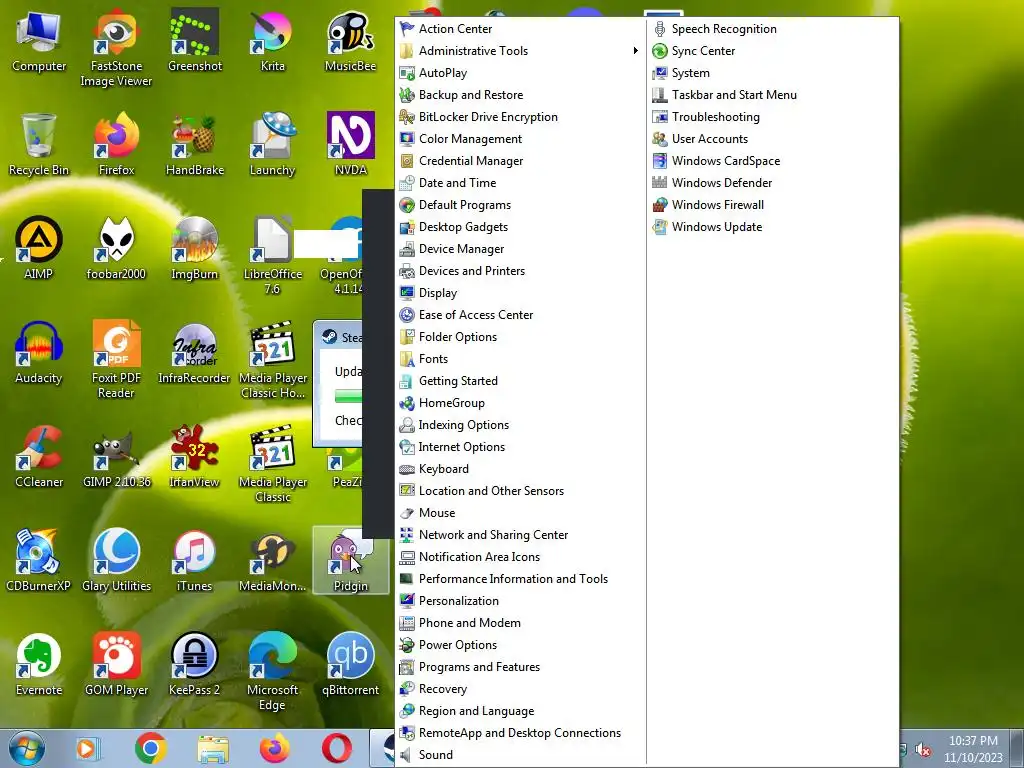Image resolution: width=1024 pixels, height=768 pixels.
Task: Open Folder Options entry
Action: tap(520, 337)
